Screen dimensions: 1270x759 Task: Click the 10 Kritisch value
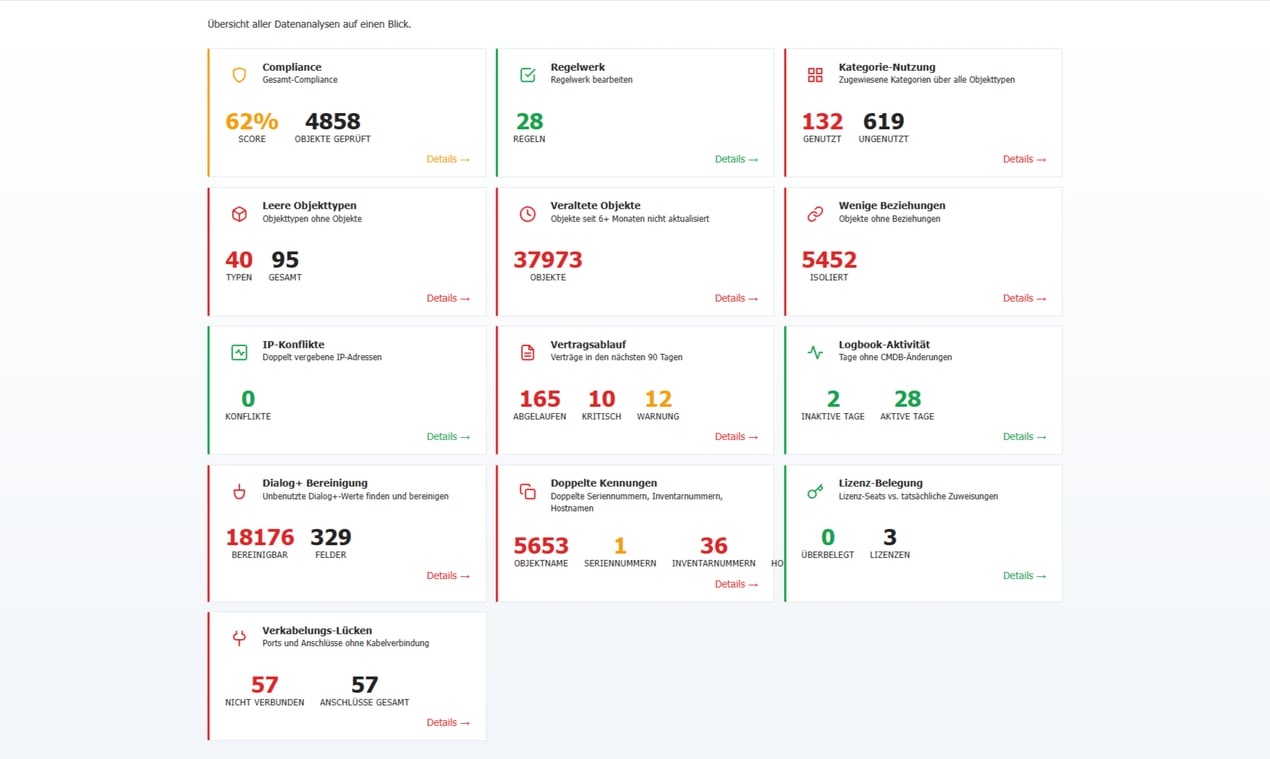click(601, 398)
